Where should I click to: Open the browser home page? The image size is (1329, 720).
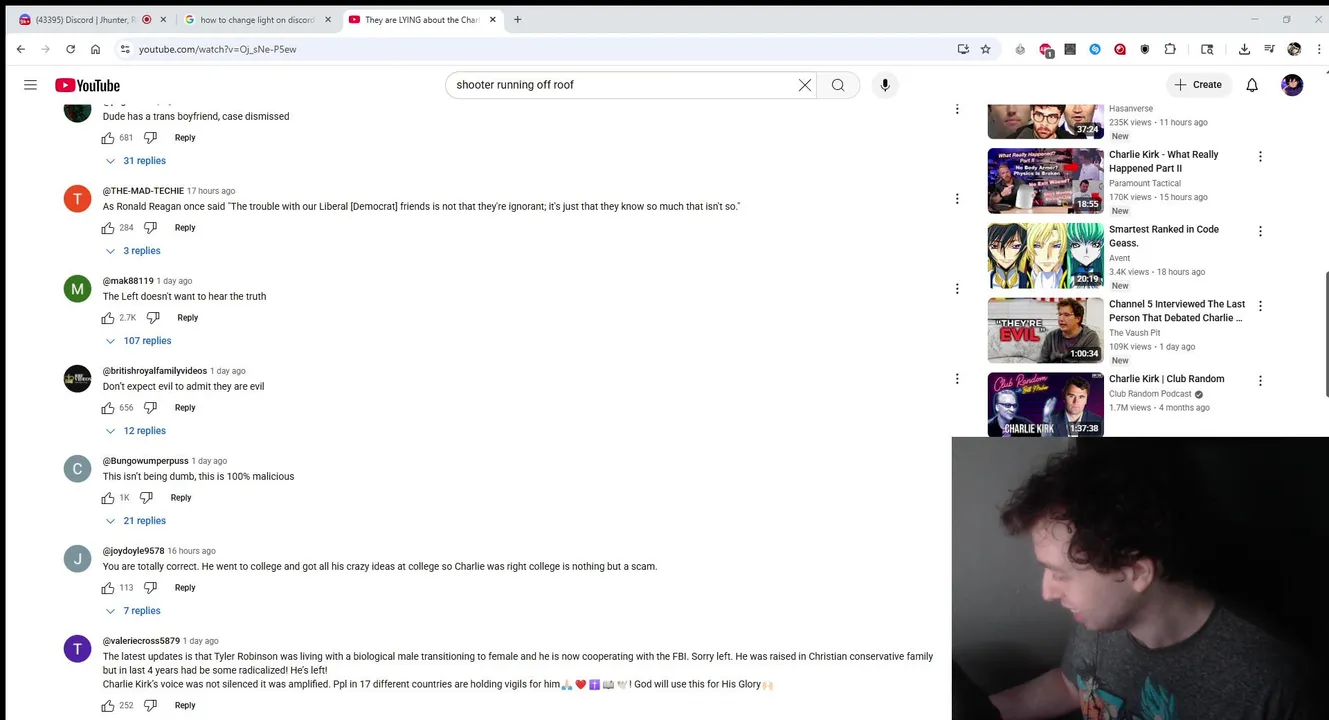click(x=95, y=49)
